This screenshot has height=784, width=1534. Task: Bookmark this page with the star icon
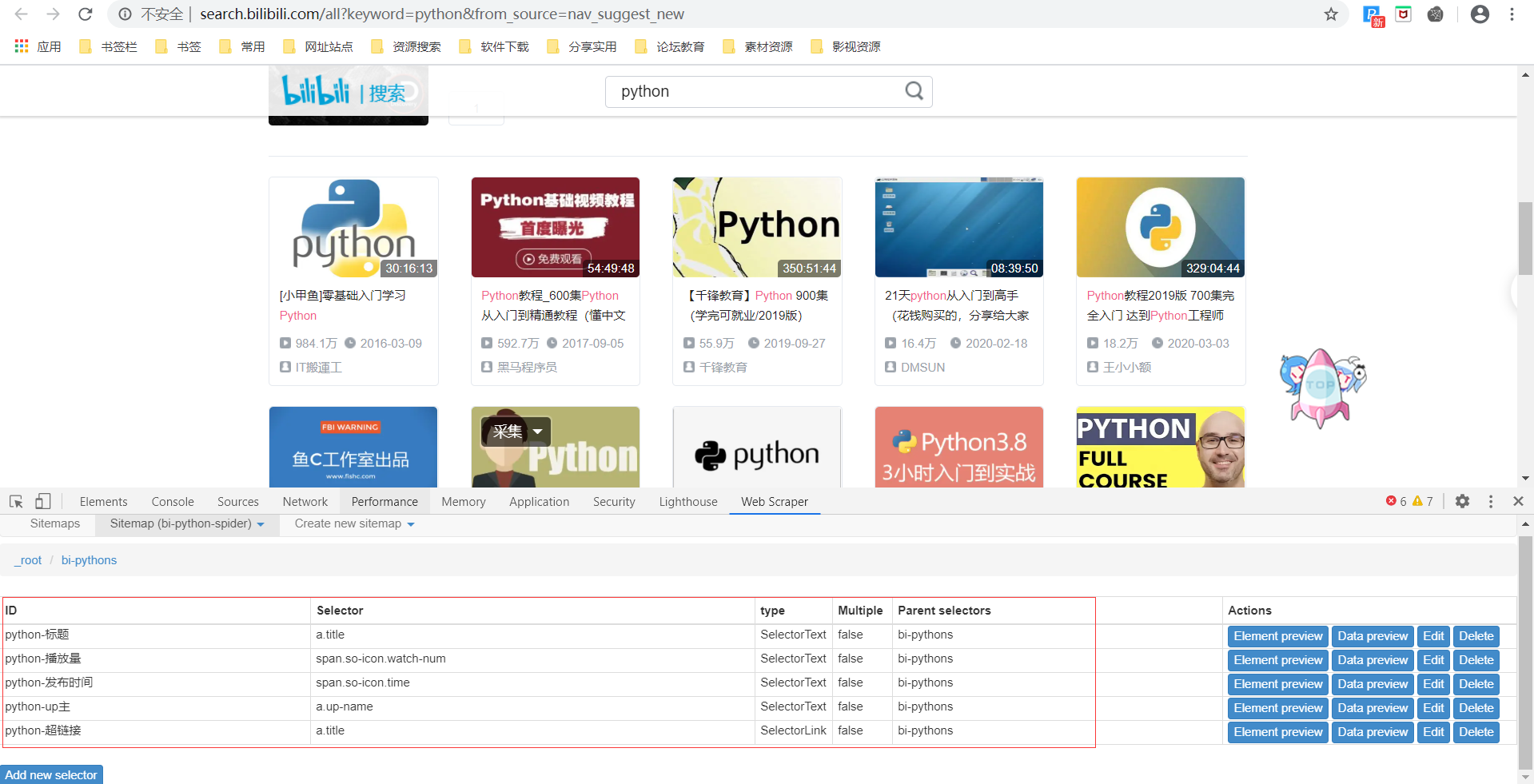1331,14
